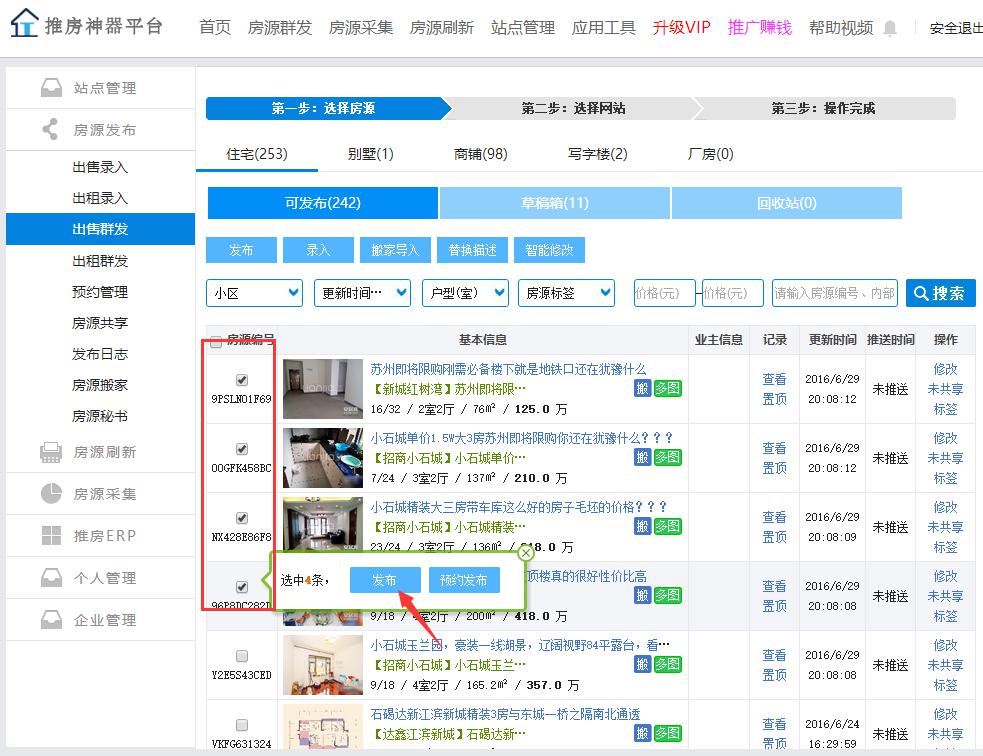Switch to the 商铺(98) tab
983x756 pixels.
click(480, 154)
